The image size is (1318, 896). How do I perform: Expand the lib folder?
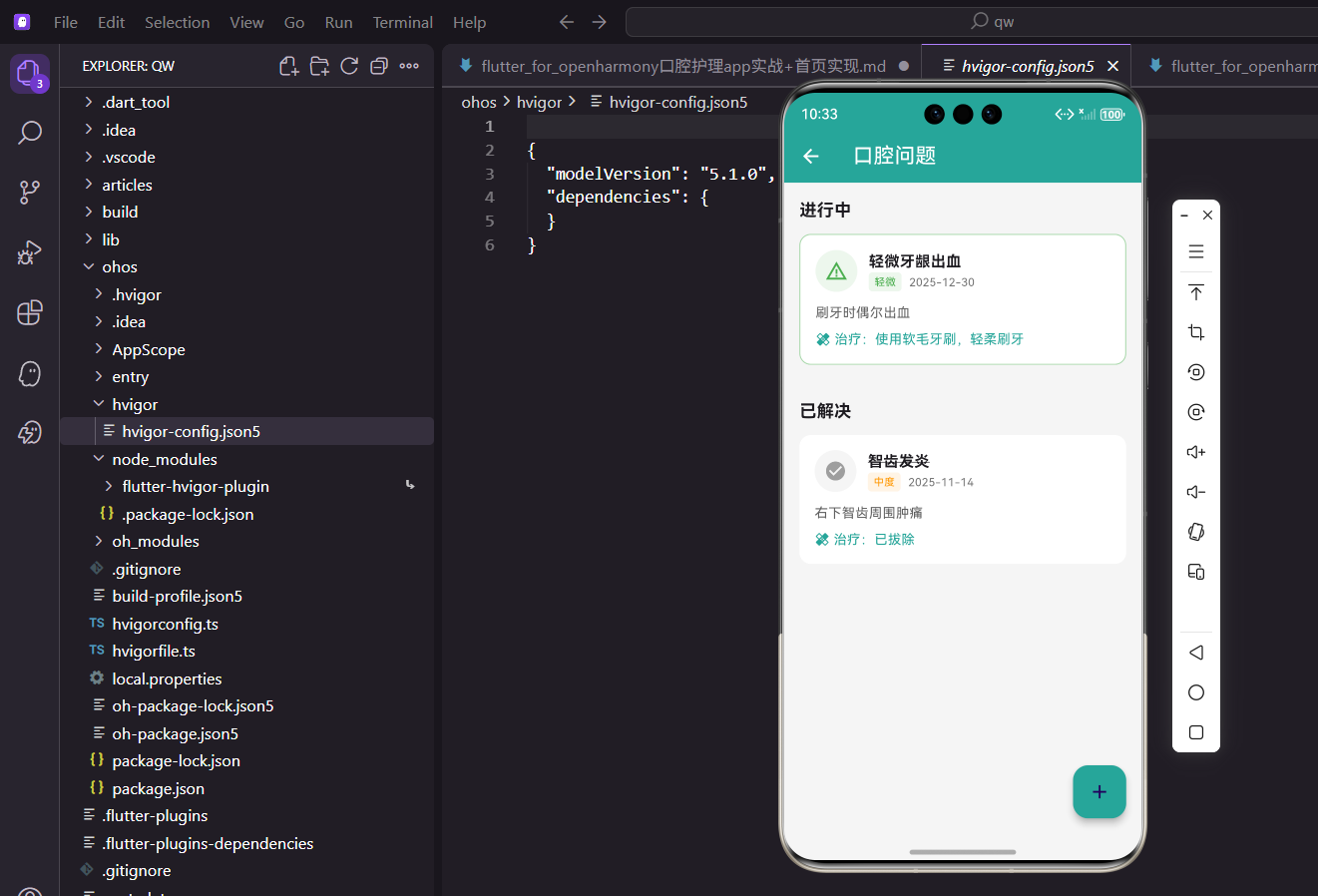(x=246, y=239)
